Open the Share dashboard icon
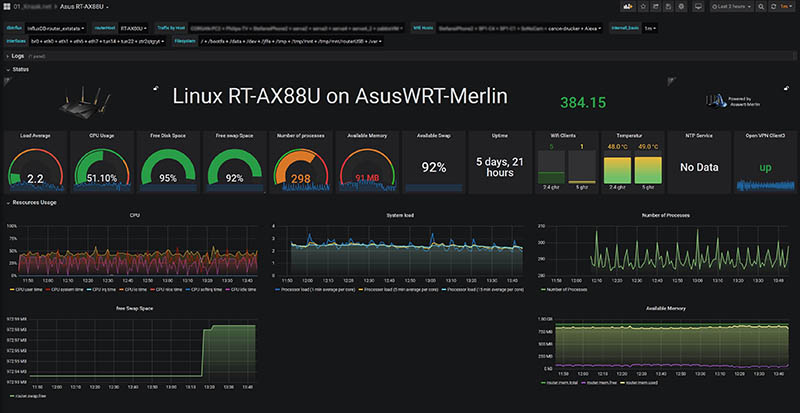The image size is (800, 413). (656, 6)
